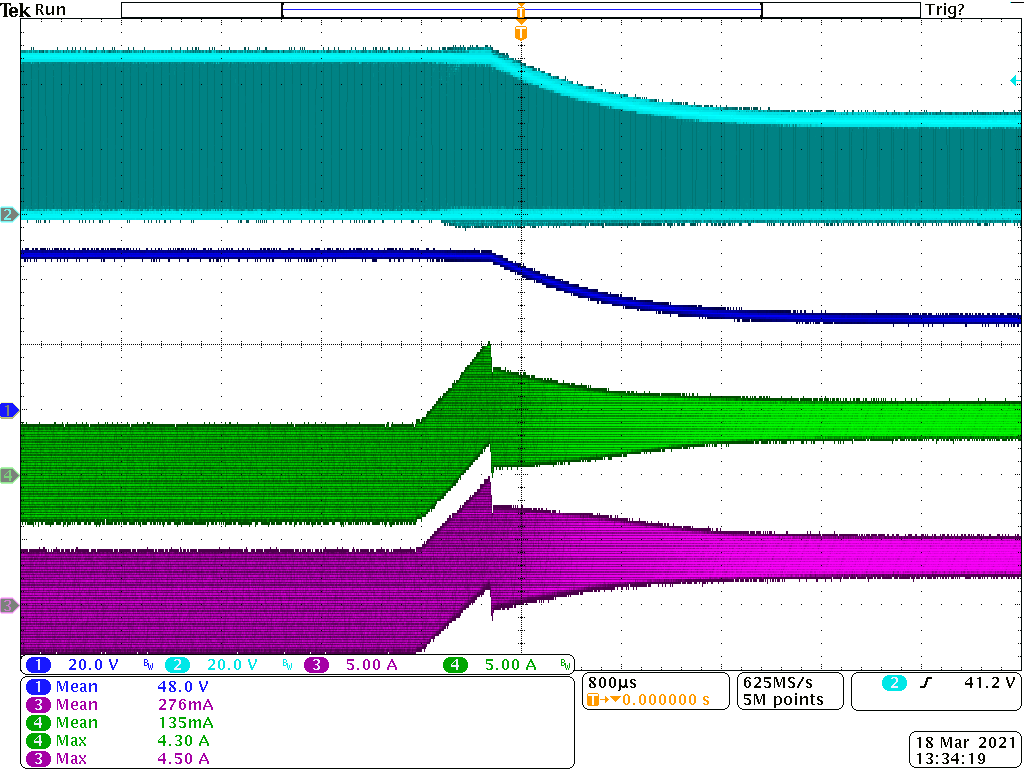Click the cyan trigger level arrow on right edge
Viewport: 1024px width, 772px height.
coord(1016,80)
